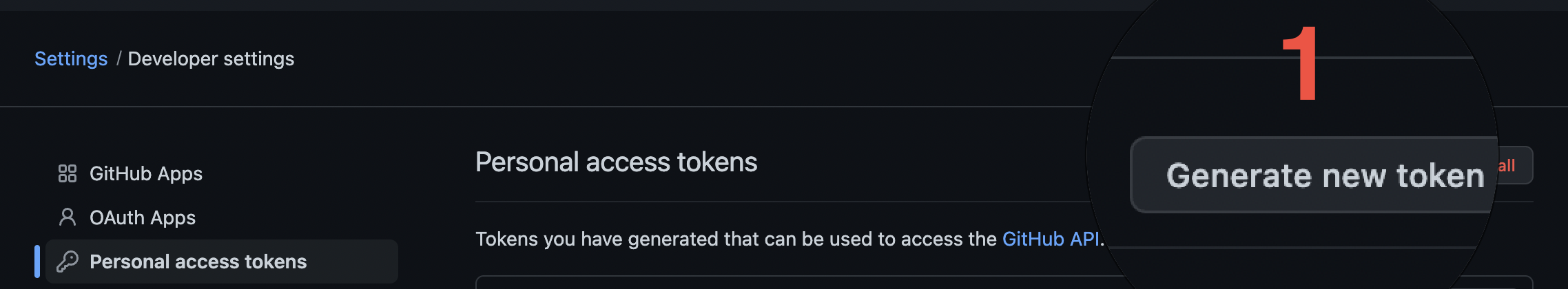This screenshot has width=1568, height=289.
Task: Open the Settings breadcrumb link
Action: tap(71, 58)
